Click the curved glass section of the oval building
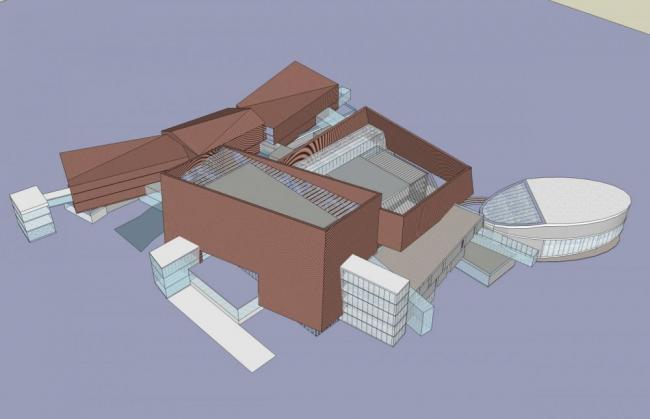Viewport: 650px width, 419px height. coord(513,207)
